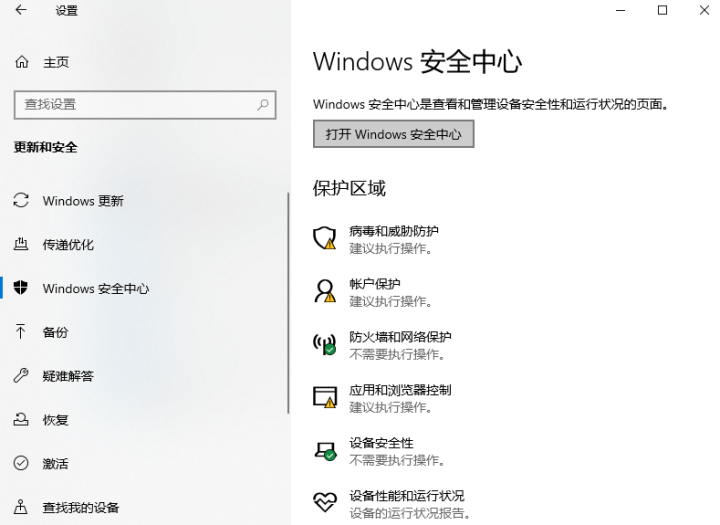Go to the 恢复 settings page
The image size is (720, 525).
(x=56, y=420)
